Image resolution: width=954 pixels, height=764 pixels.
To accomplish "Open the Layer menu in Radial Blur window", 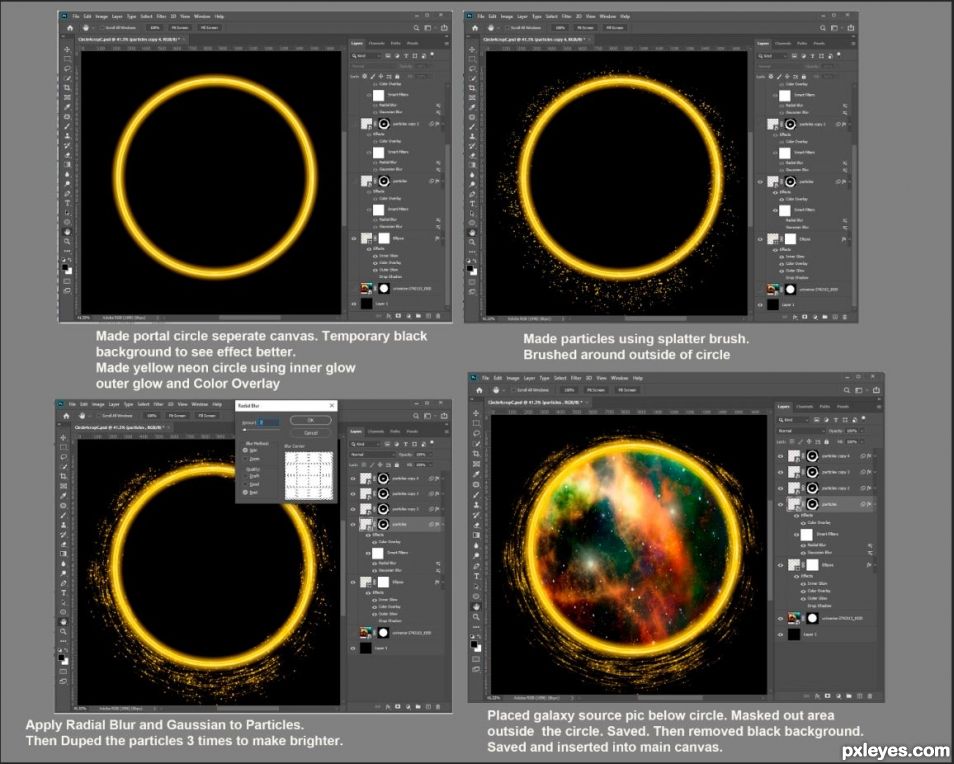I will pos(114,404).
